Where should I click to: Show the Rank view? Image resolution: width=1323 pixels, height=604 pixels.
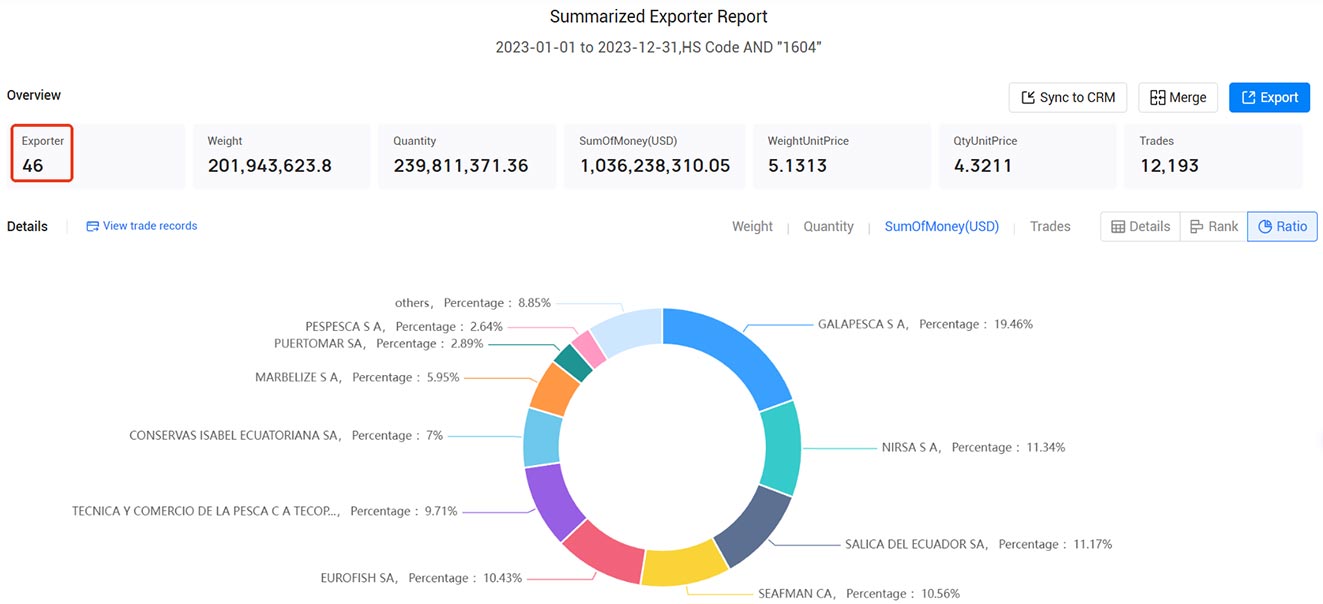[1214, 227]
